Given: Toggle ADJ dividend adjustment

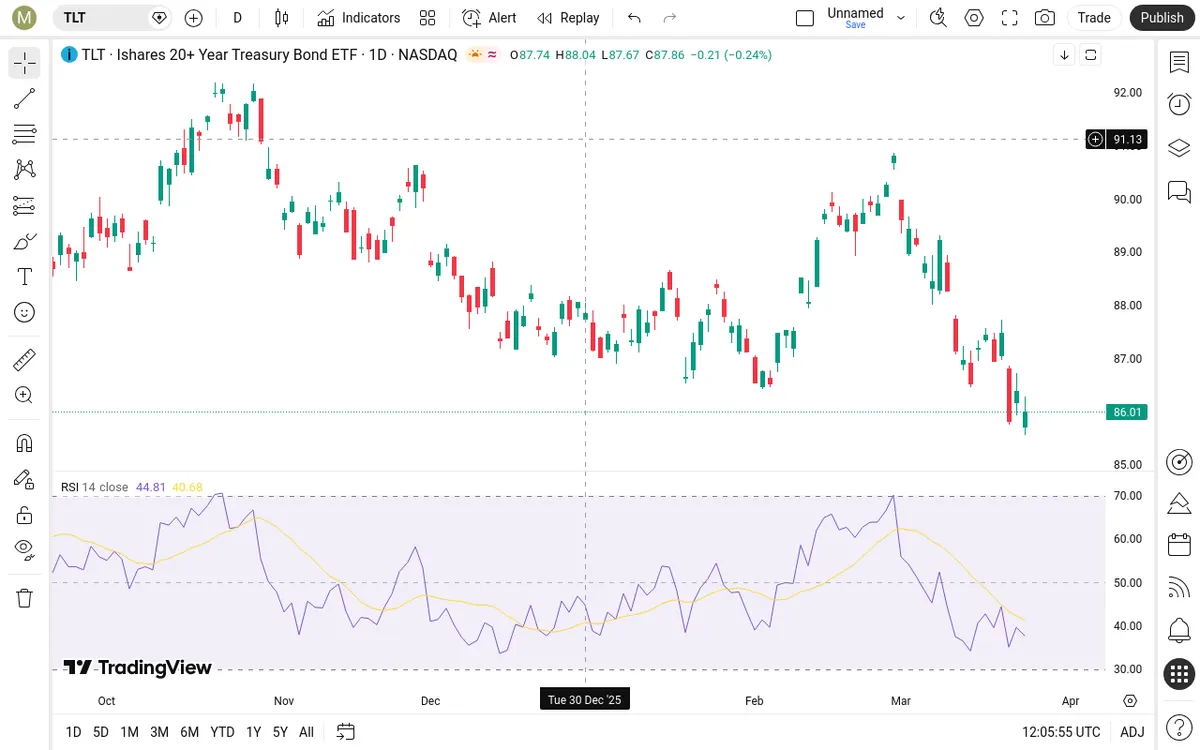Looking at the screenshot, I should (x=1132, y=732).
